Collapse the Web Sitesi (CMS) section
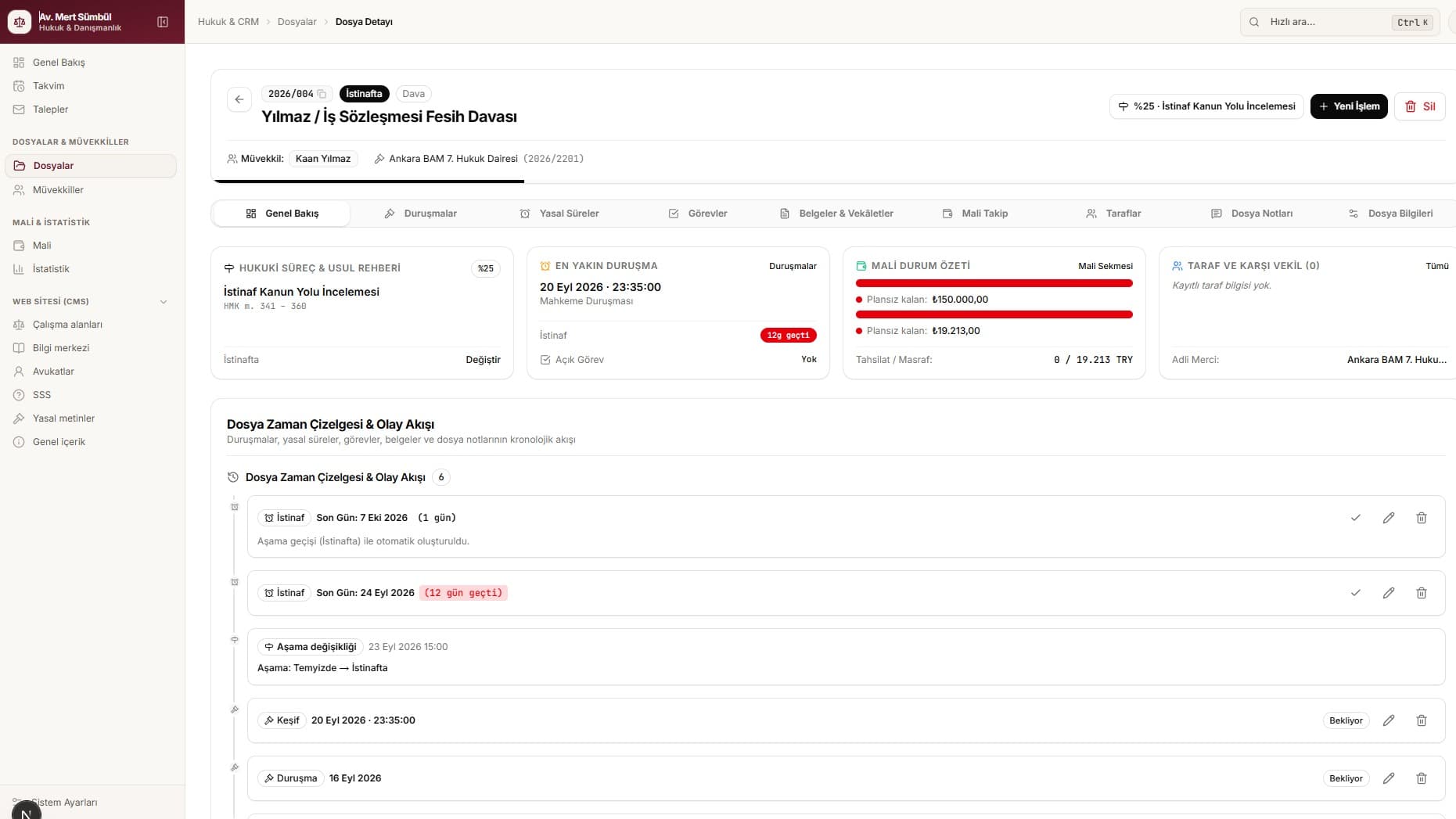This screenshot has width=1456, height=819. point(164,301)
